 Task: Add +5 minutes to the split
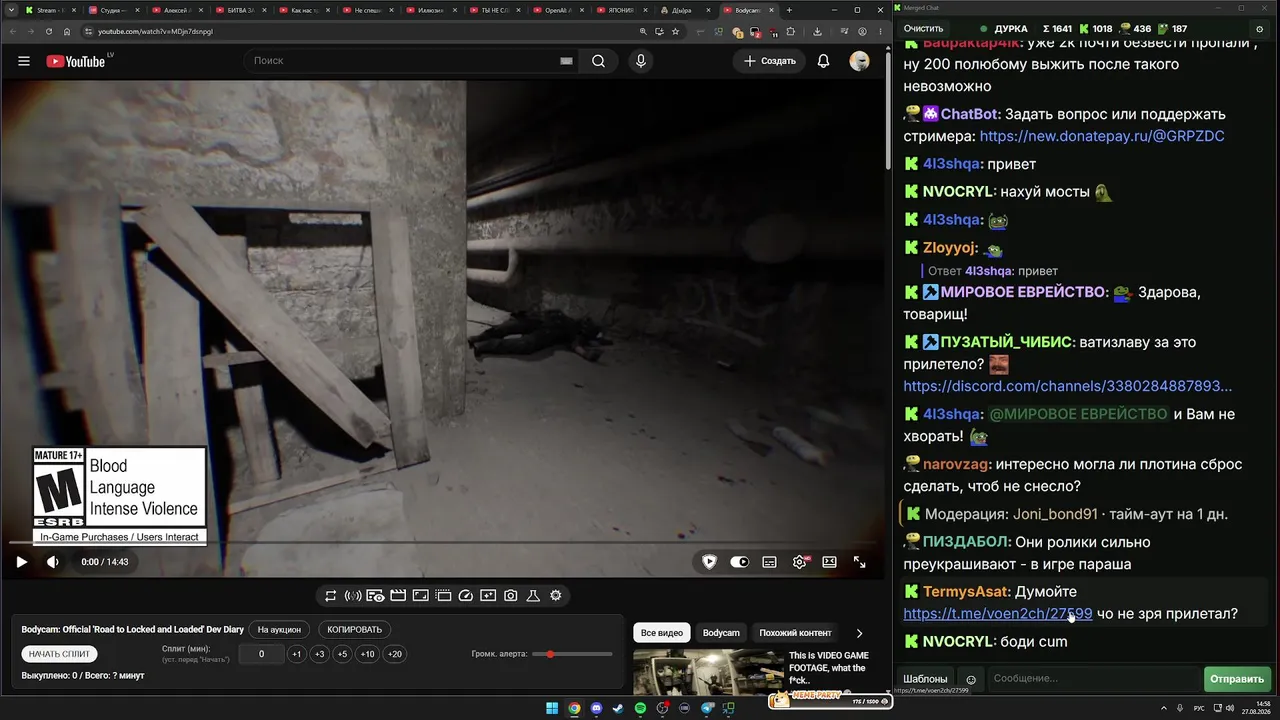tap(342, 654)
